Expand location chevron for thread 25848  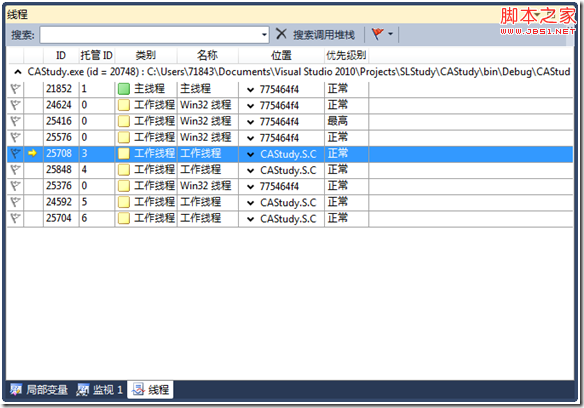point(251,171)
